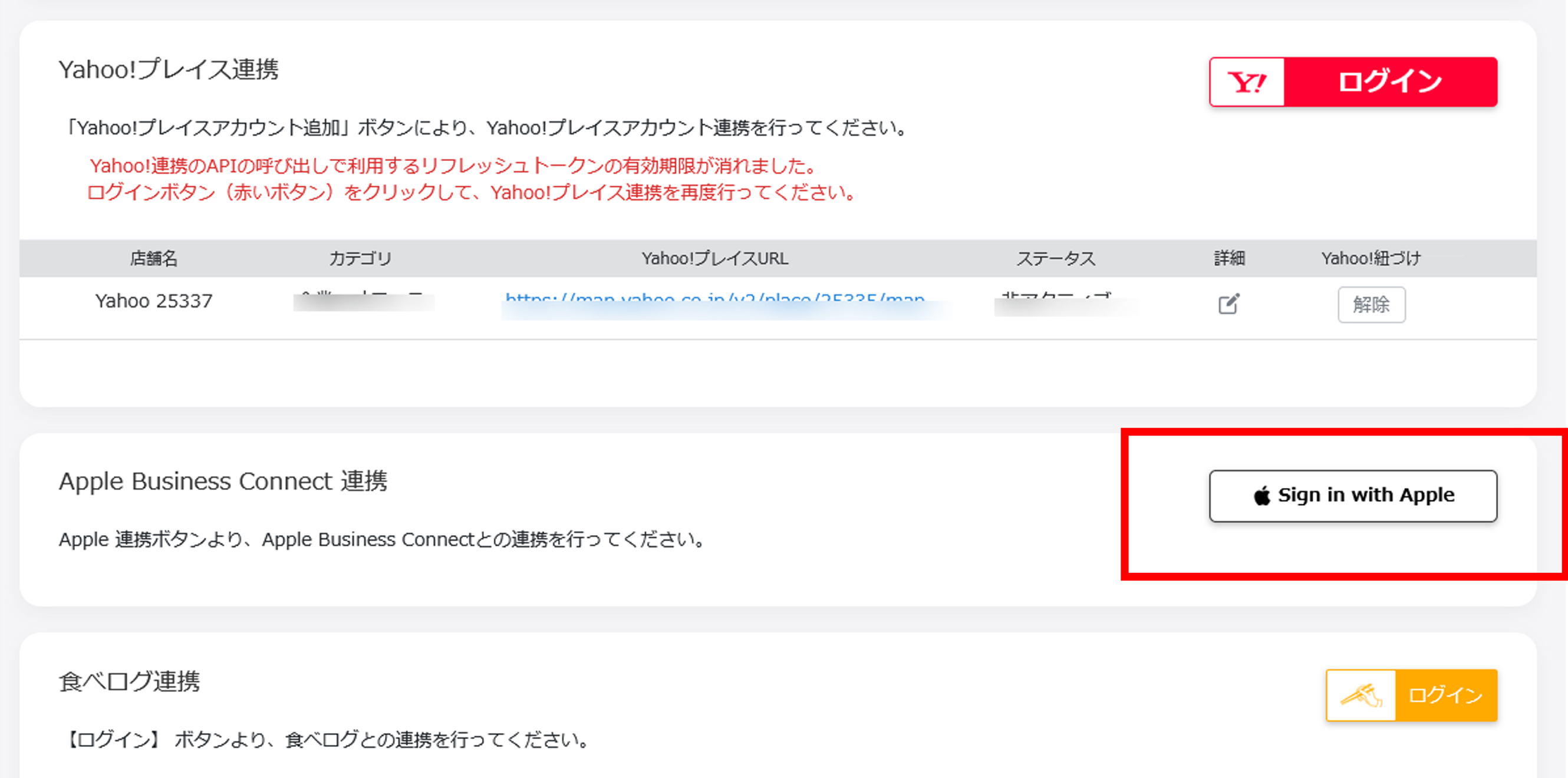Open the store detail edit icon
Screen dimensions: 1568x778
tap(1228, 304)
